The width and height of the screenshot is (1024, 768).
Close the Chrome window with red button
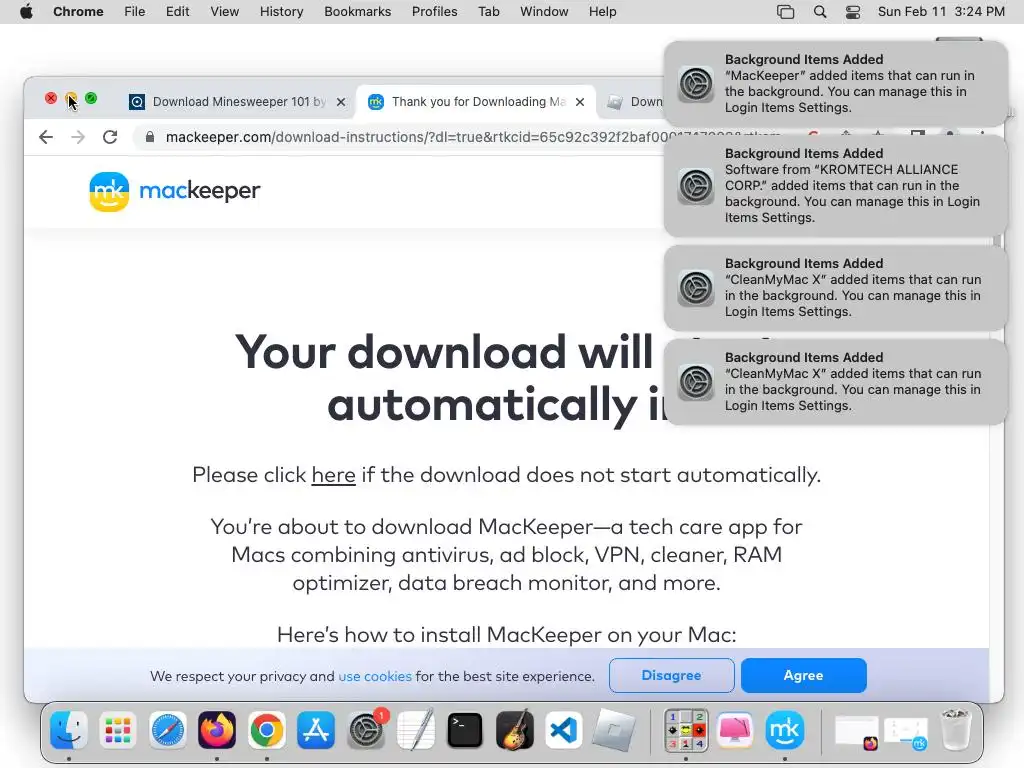[x=51, y=99]
